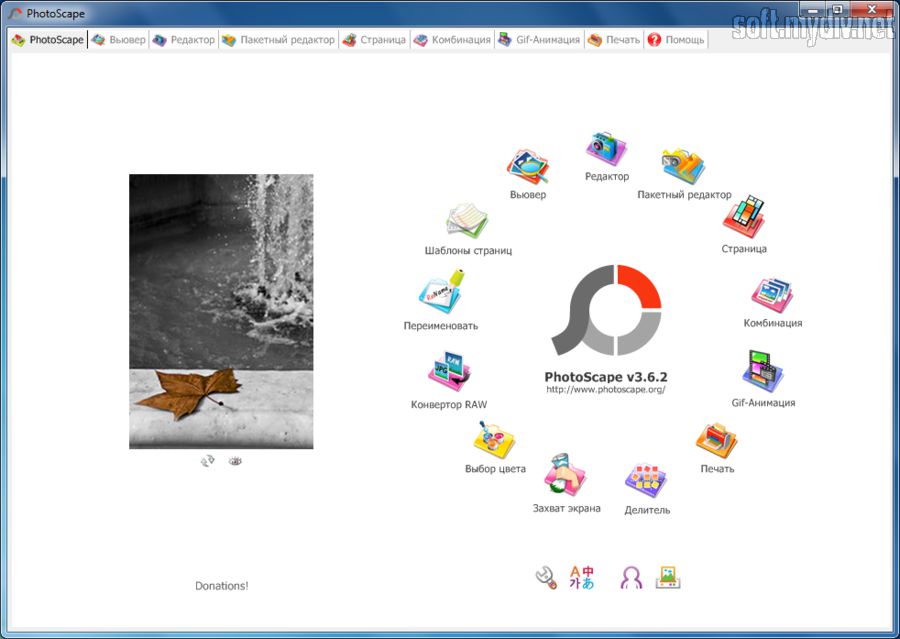Viewport: 900px width, 639px height.
Task: Open the Выбор цвета palette icon
Action: 494,440
